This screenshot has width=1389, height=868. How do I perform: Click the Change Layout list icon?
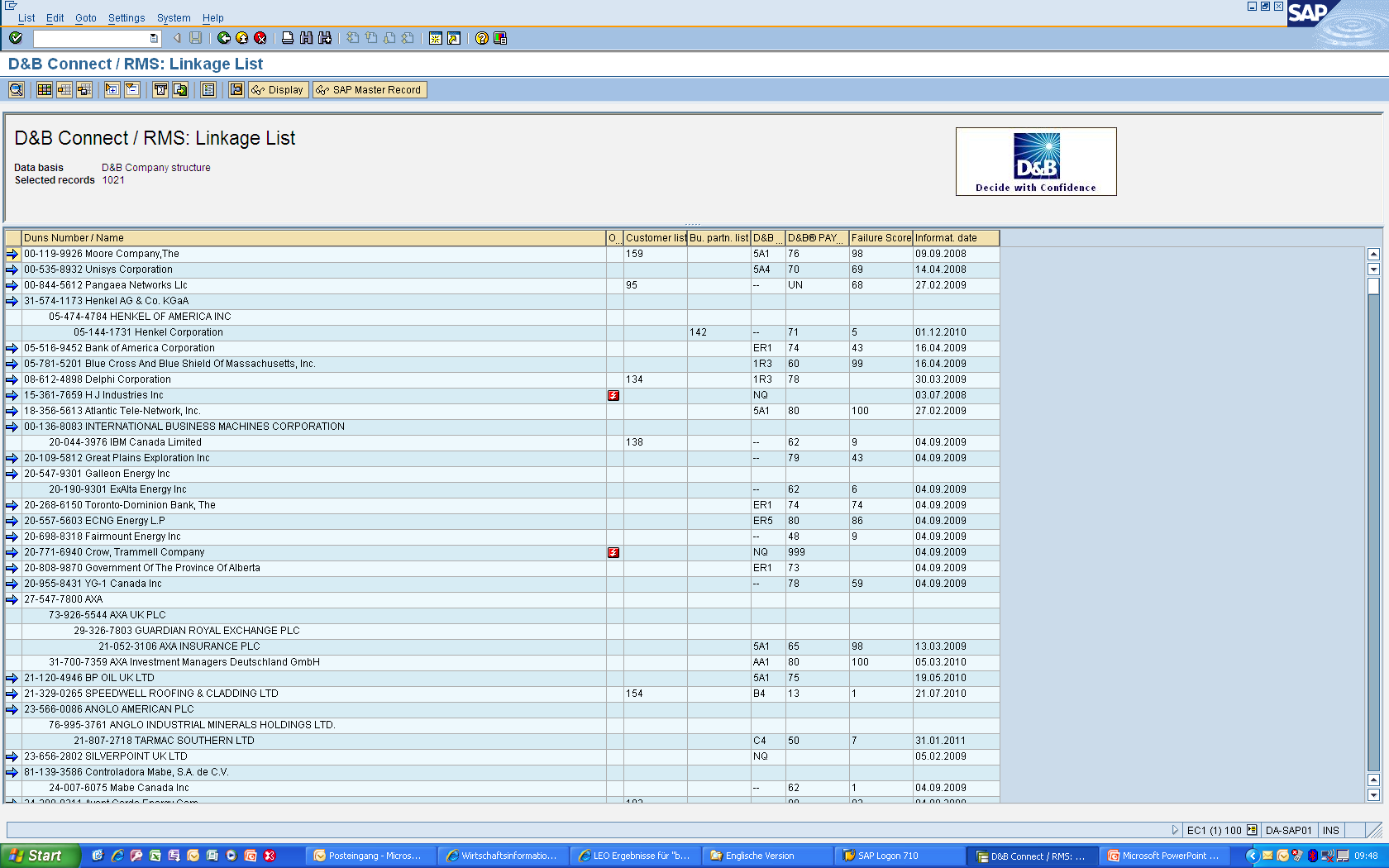(x=208, y=90)
